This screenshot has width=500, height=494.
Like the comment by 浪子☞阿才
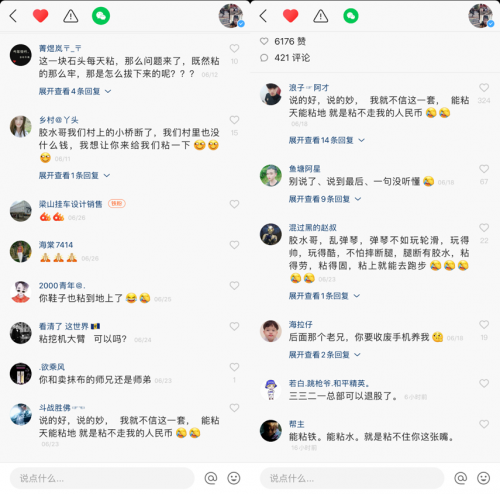pos(484,87)
